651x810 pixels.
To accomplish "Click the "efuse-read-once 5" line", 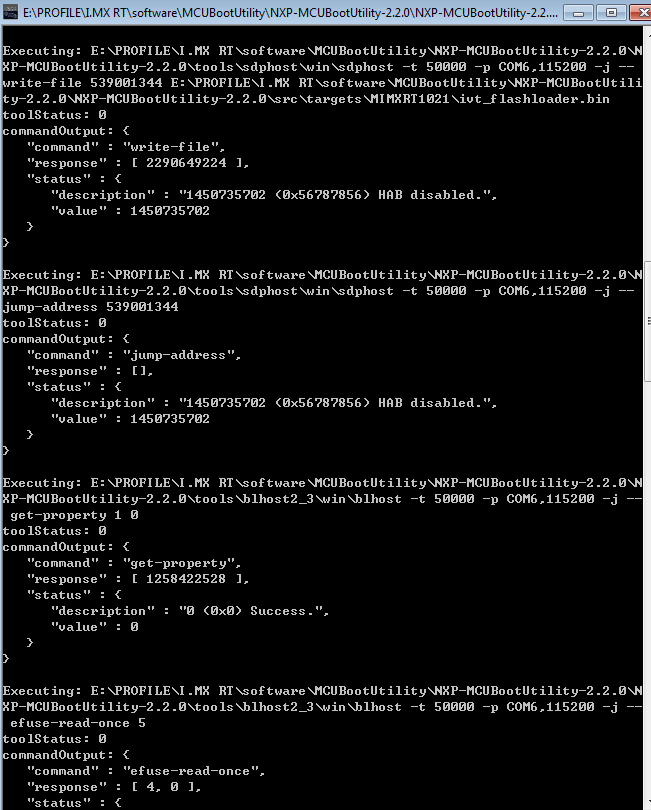I will 78,723.
